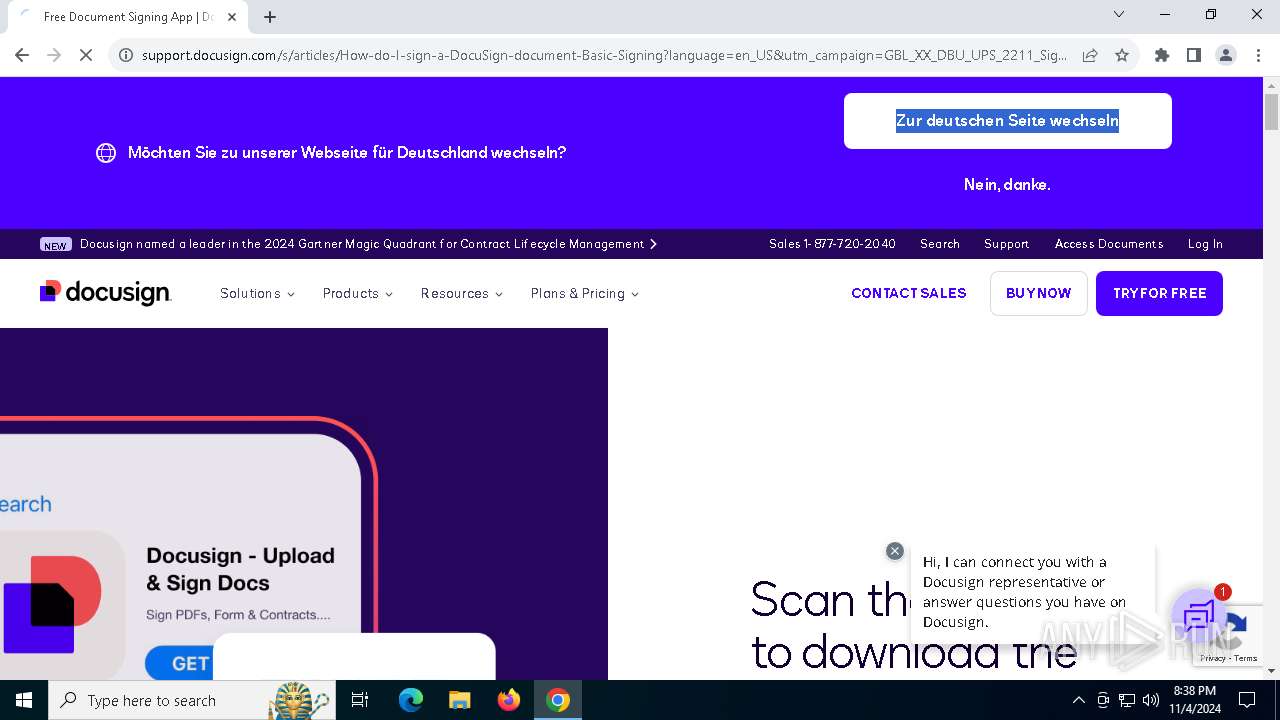
Task: Share this page icon in address bar
Action: point(1090,55)
